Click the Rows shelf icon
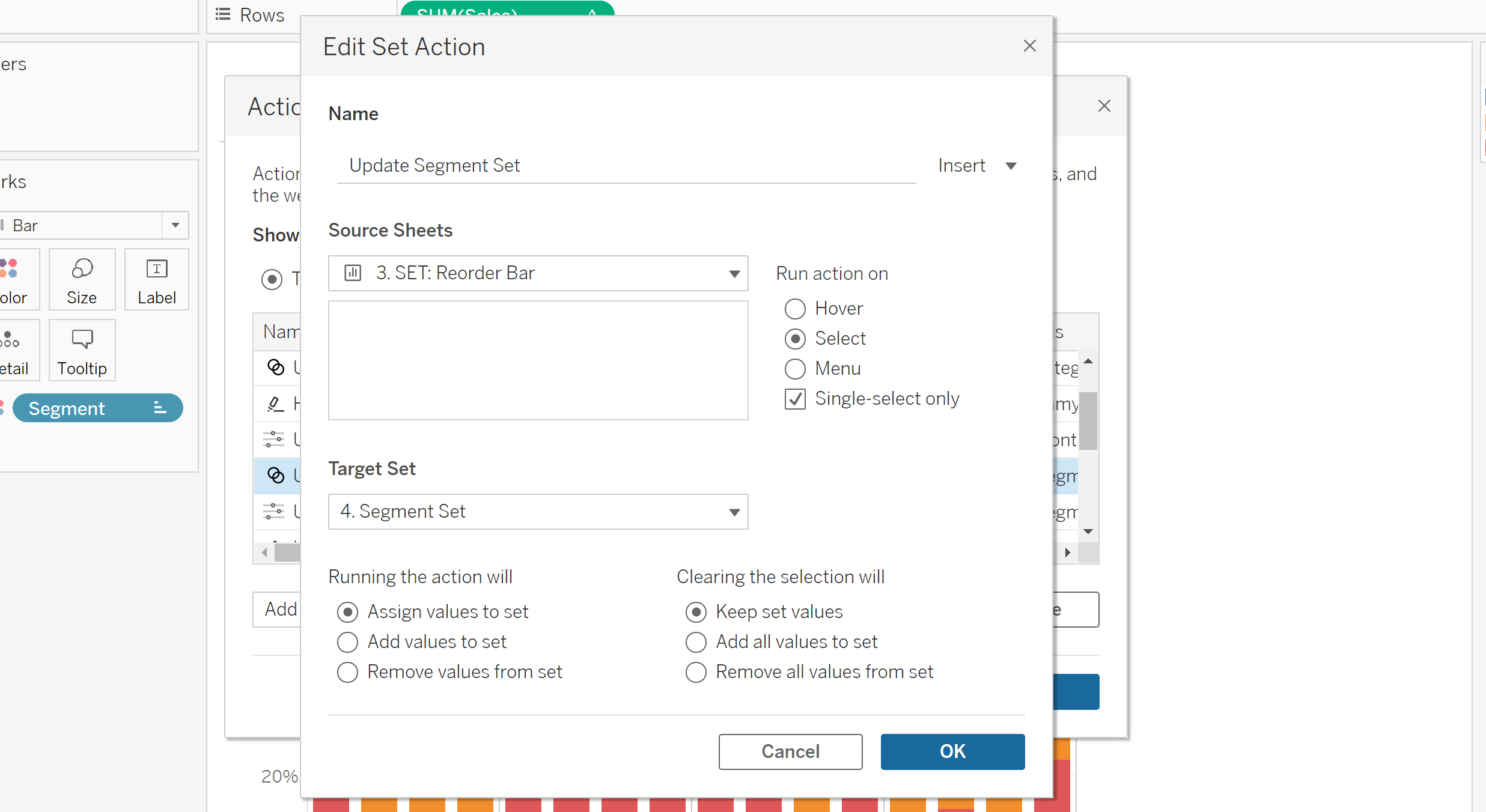1486x812 pixels. 223,14
